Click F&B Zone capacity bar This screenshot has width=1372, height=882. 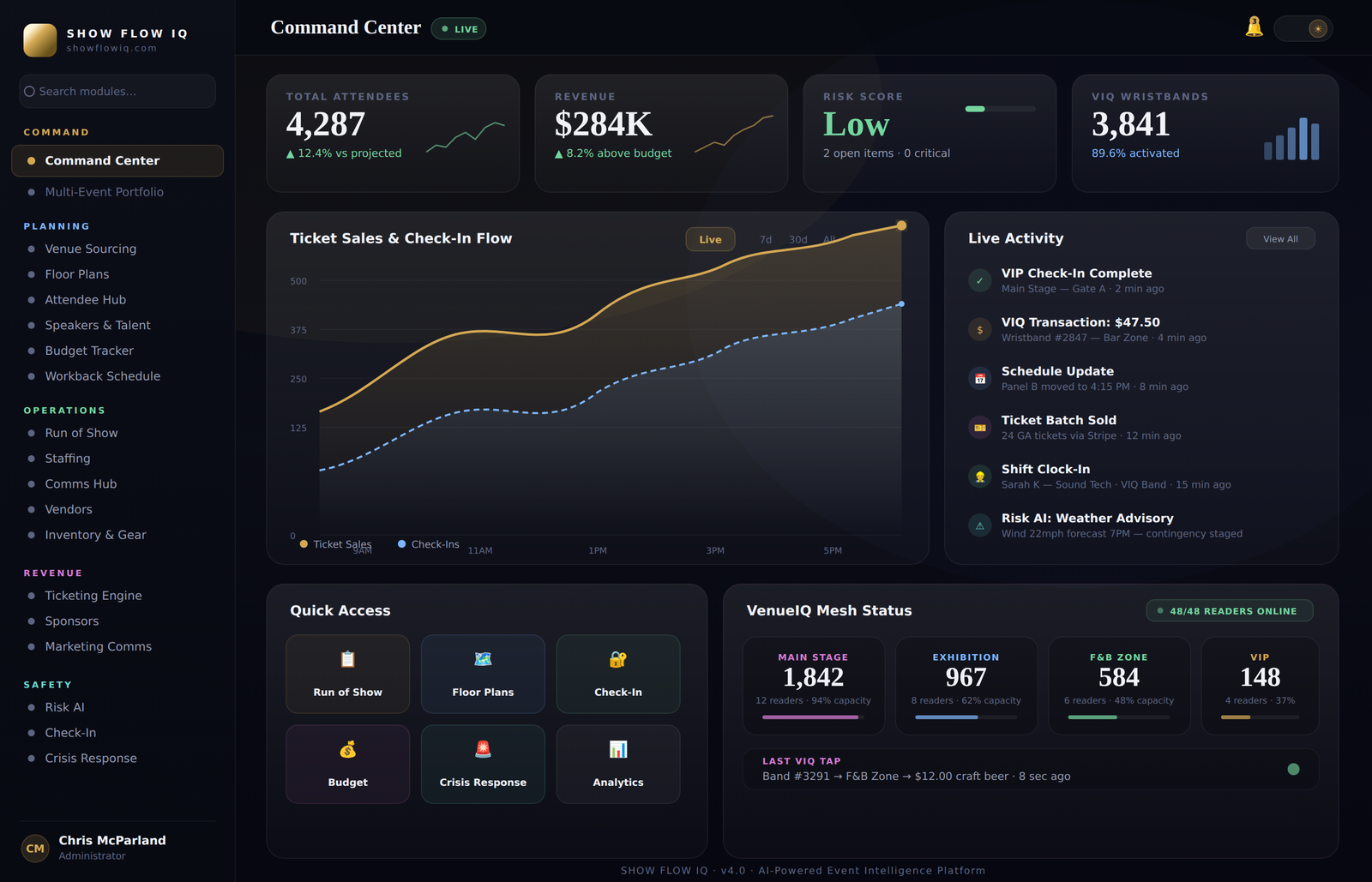(x=1119, y=717)
